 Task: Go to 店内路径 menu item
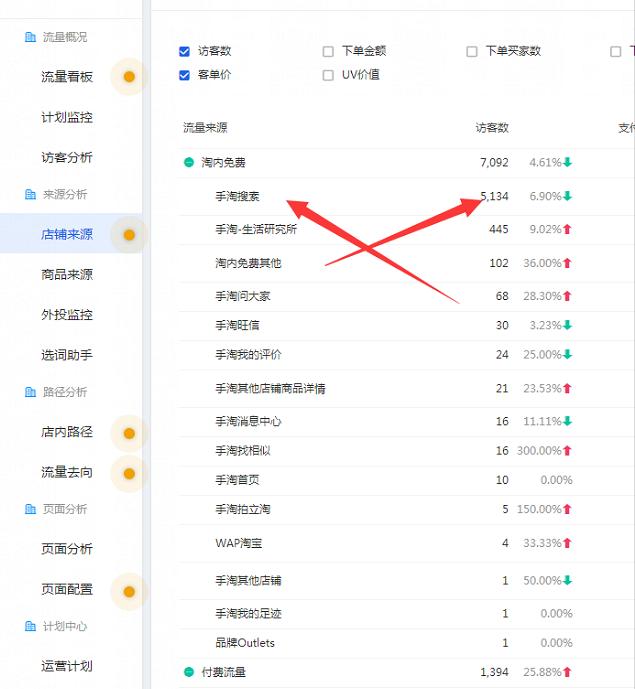tap(67, 432)
